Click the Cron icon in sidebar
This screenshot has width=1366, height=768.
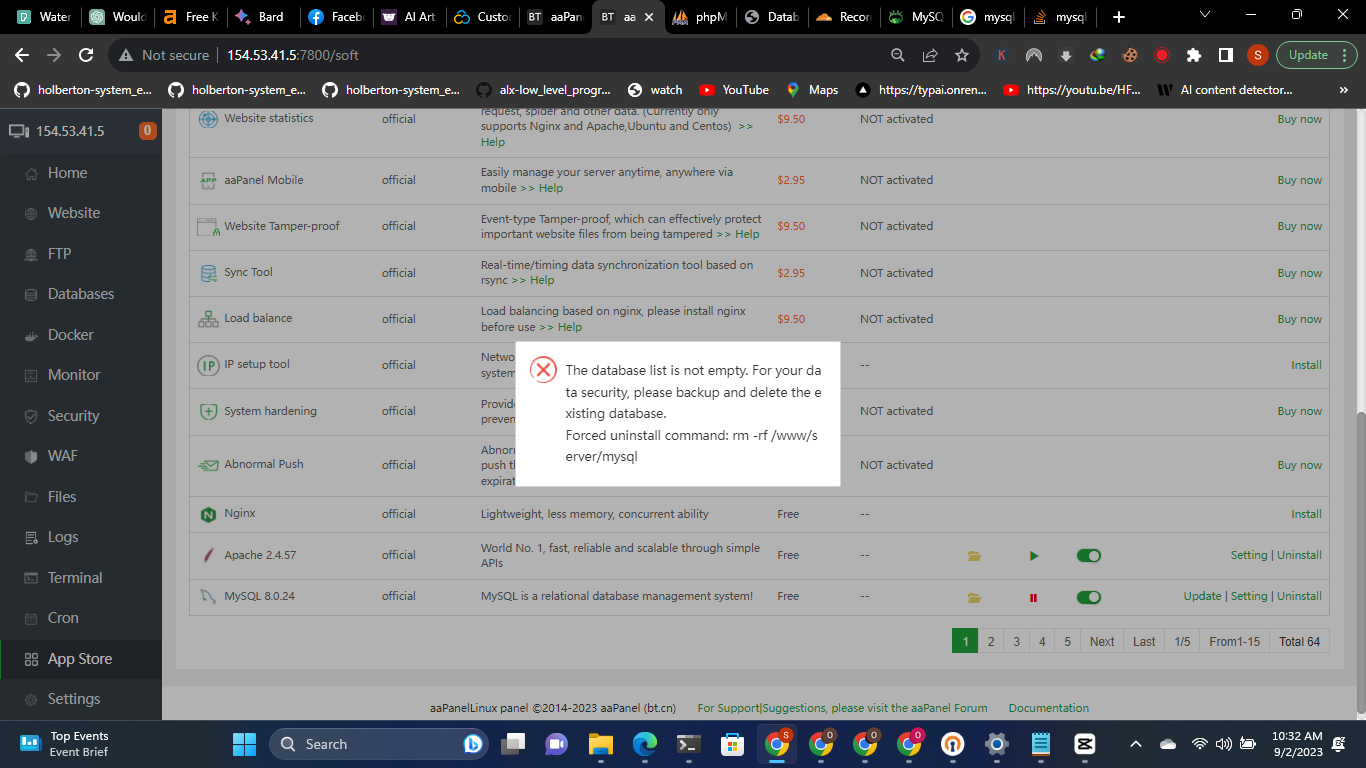pos(29,618)
